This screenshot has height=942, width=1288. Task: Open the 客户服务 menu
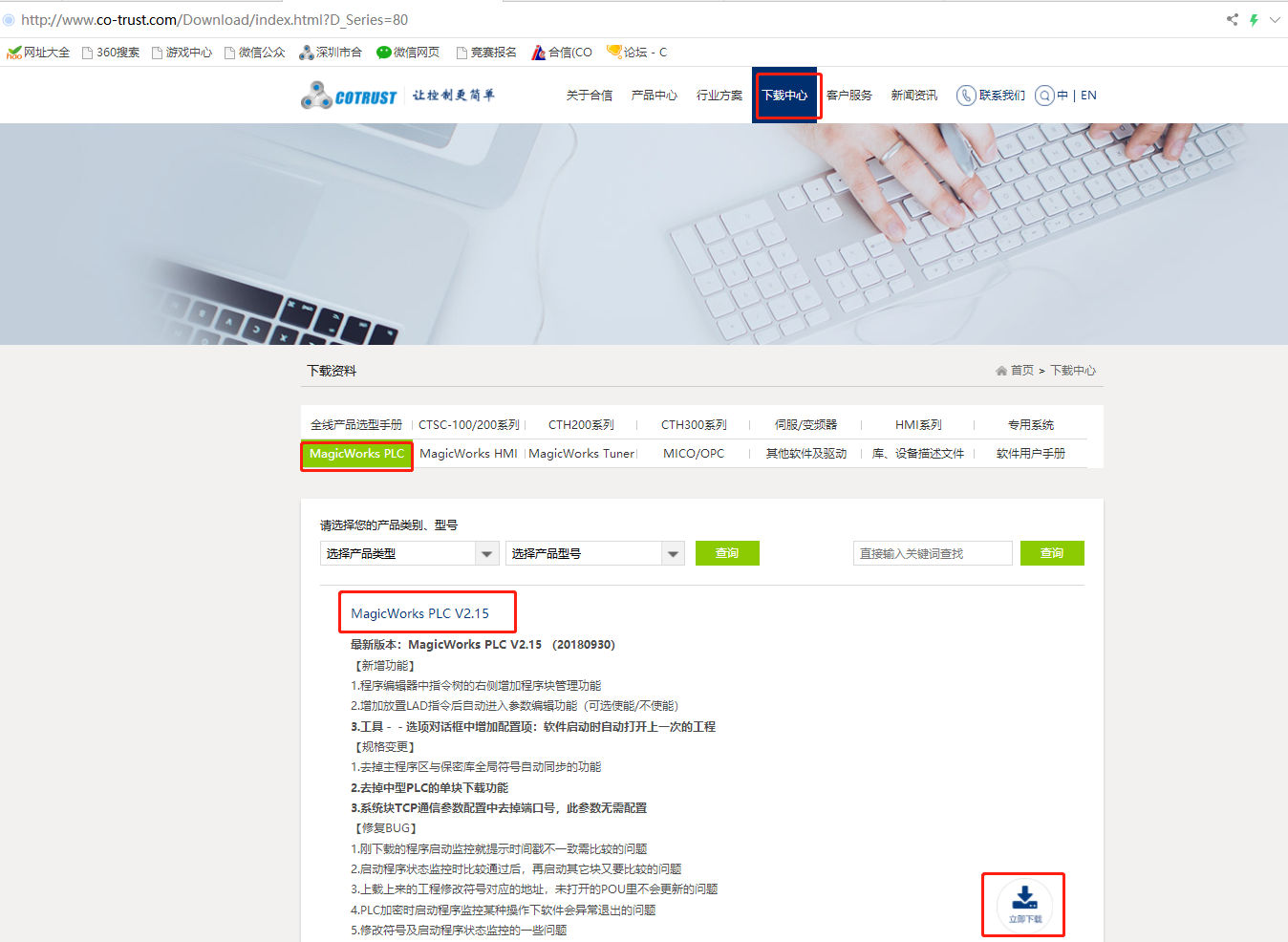point(849,96)
